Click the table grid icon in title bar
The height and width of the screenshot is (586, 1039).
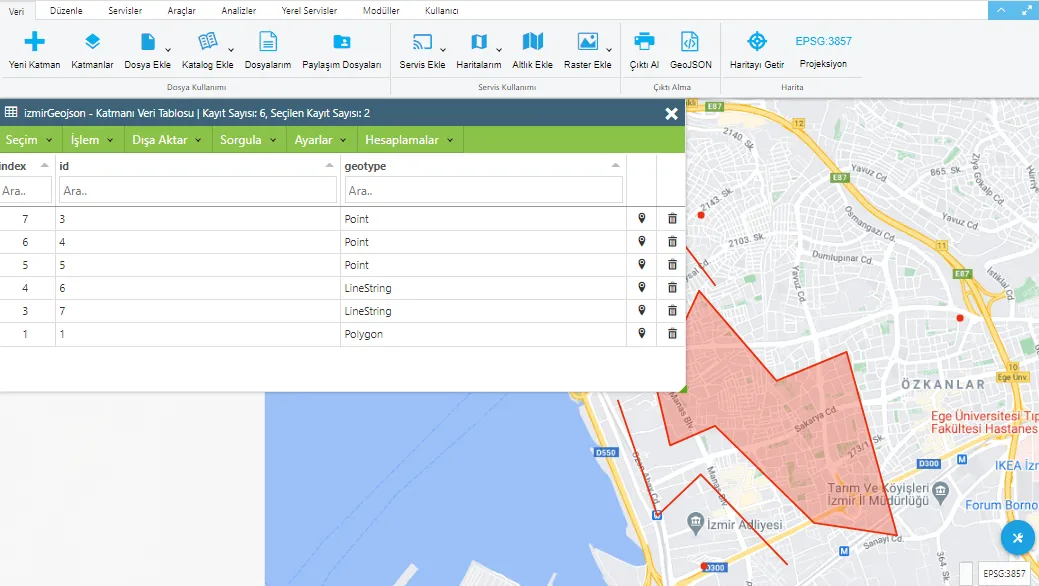[11, 112]
